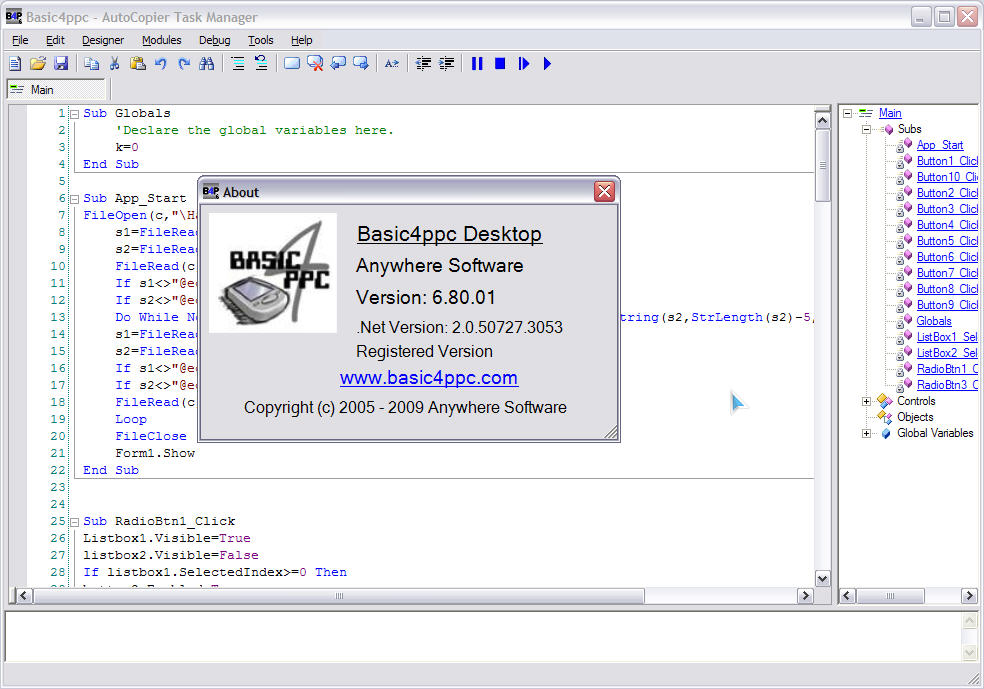Click the About dialog's B4P title icon

pyautogui.click(x=211, y=191)
